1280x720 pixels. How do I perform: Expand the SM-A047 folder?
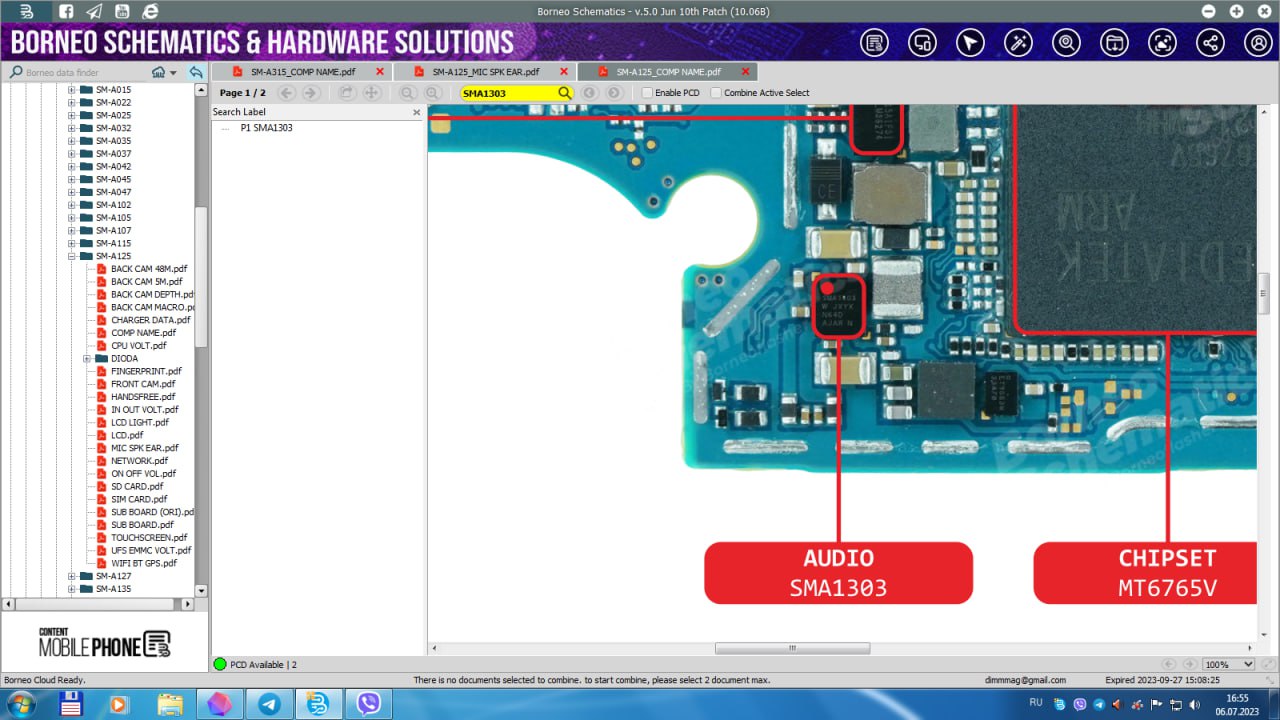click(72, 192)
